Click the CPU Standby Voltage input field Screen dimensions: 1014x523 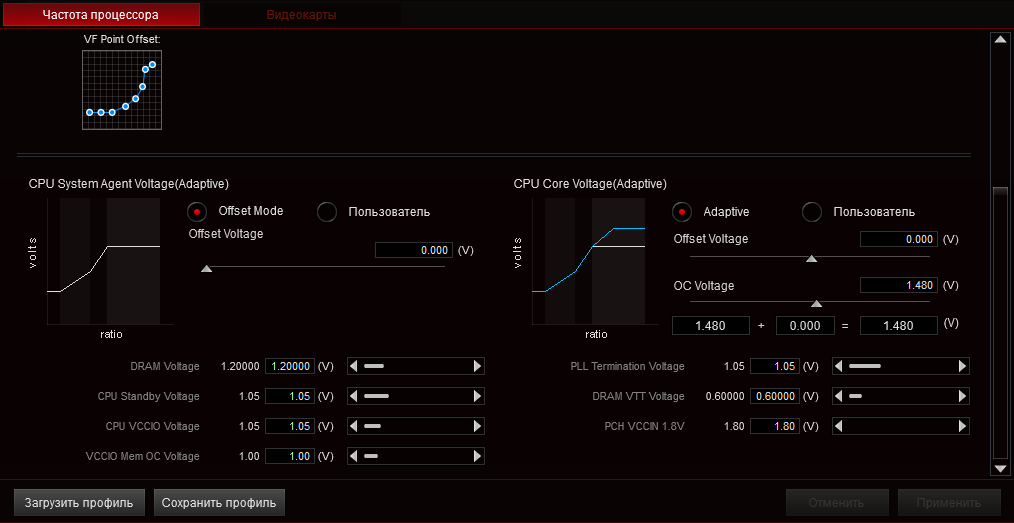pos(290,396)
